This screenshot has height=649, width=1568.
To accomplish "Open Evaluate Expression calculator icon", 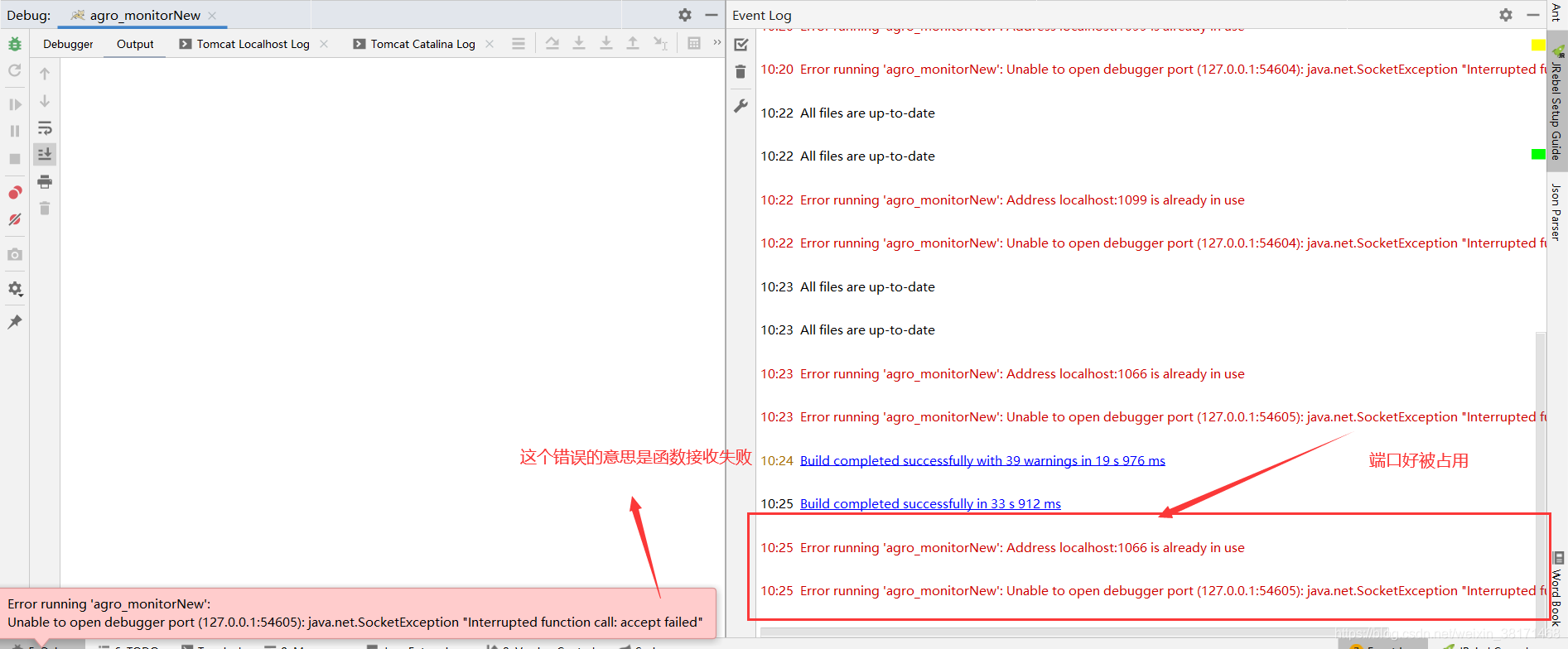I will pos(694,43).
